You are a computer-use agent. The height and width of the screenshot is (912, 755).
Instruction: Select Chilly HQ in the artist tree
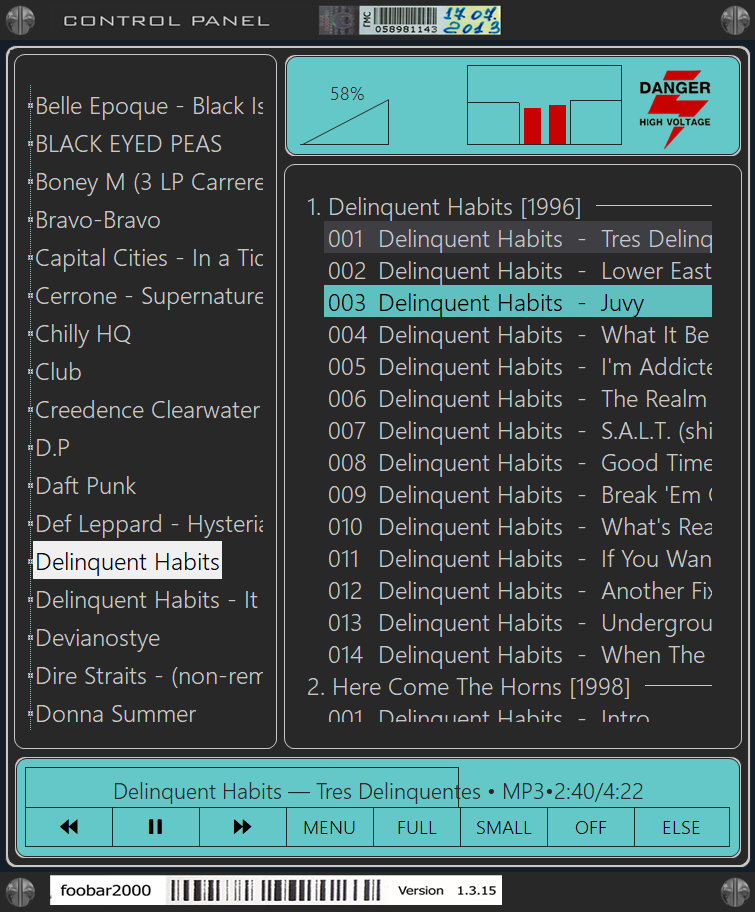click(x=83, y=334)
